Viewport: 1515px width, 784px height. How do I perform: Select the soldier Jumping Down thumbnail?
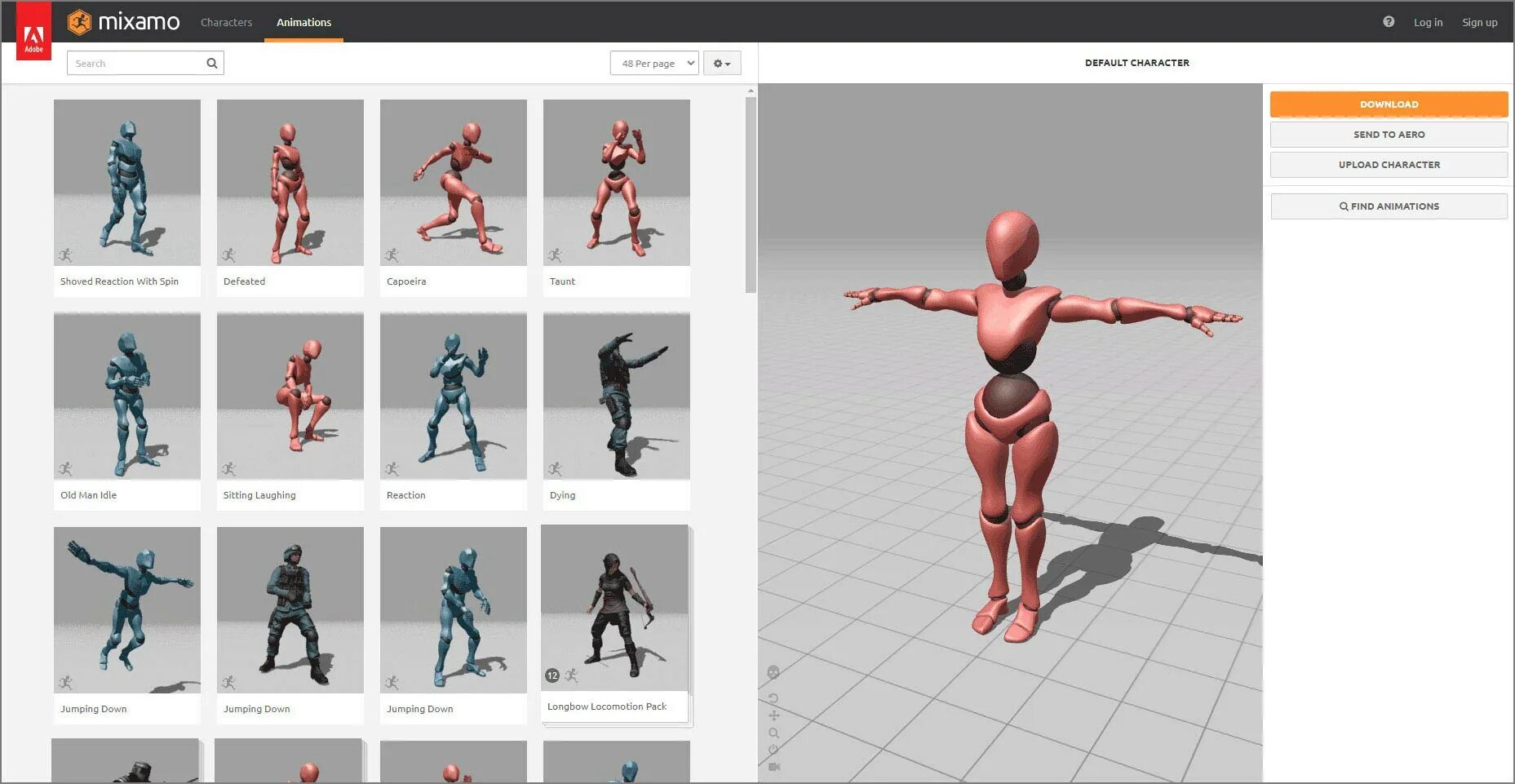coord(290,610)
